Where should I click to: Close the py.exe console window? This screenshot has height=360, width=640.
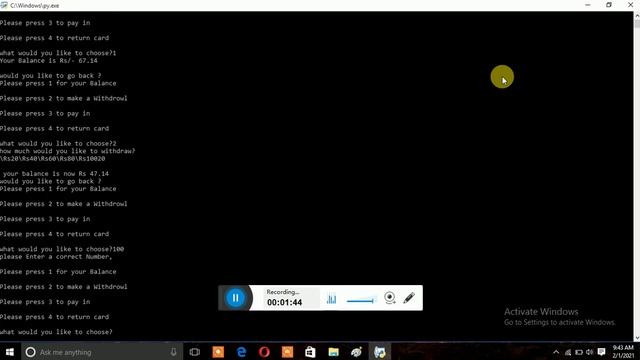pos(630,5)
